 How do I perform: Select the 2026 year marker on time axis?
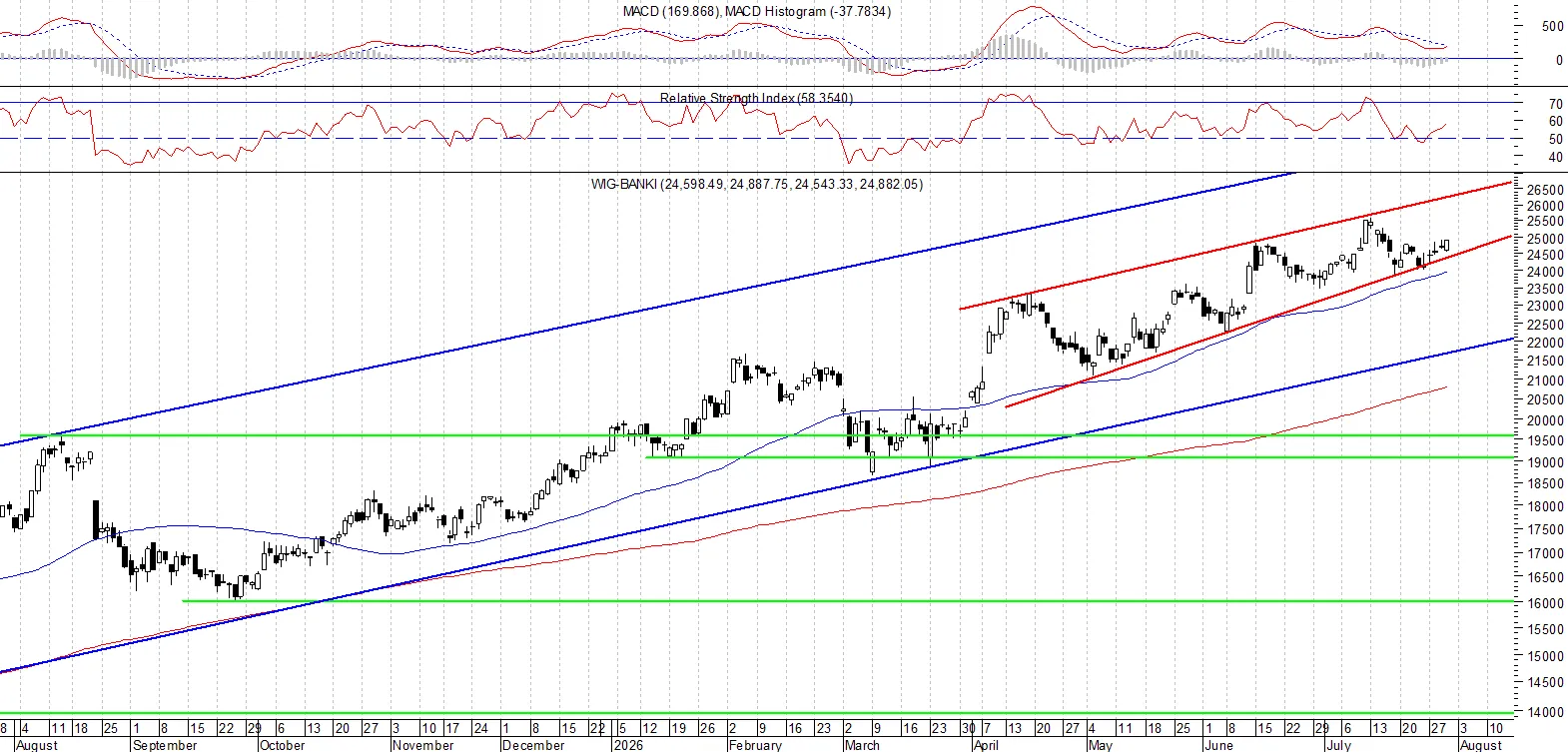pos(628,745)
